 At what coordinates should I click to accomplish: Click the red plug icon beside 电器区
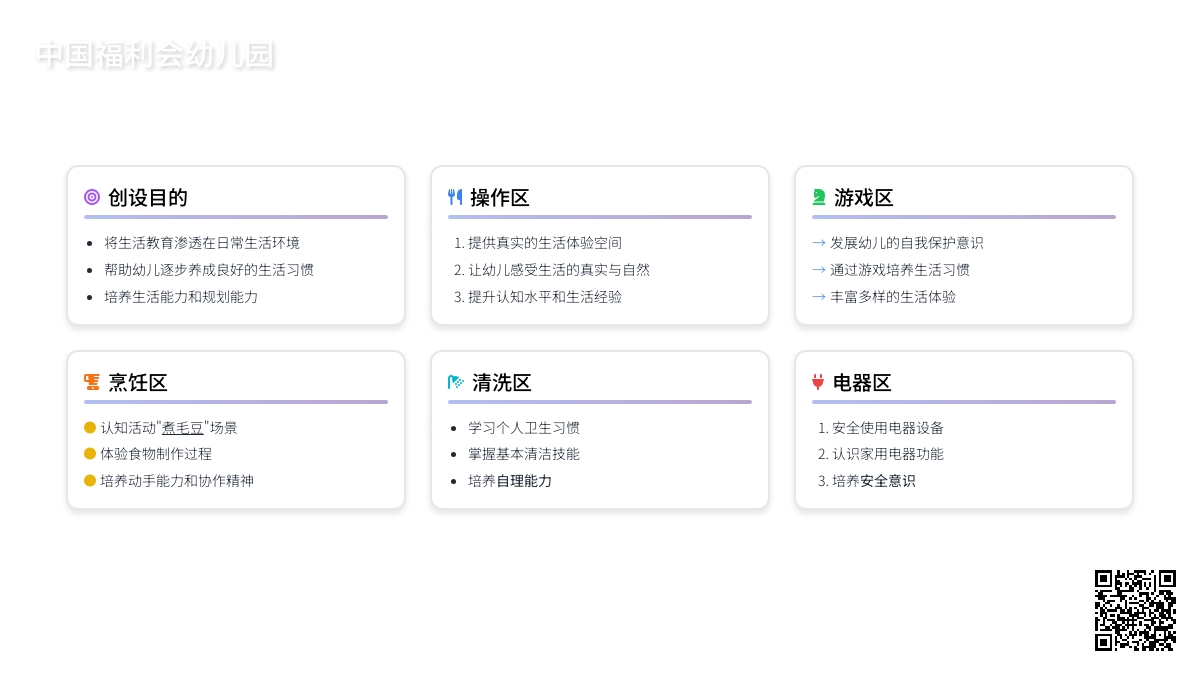point(818,382)
